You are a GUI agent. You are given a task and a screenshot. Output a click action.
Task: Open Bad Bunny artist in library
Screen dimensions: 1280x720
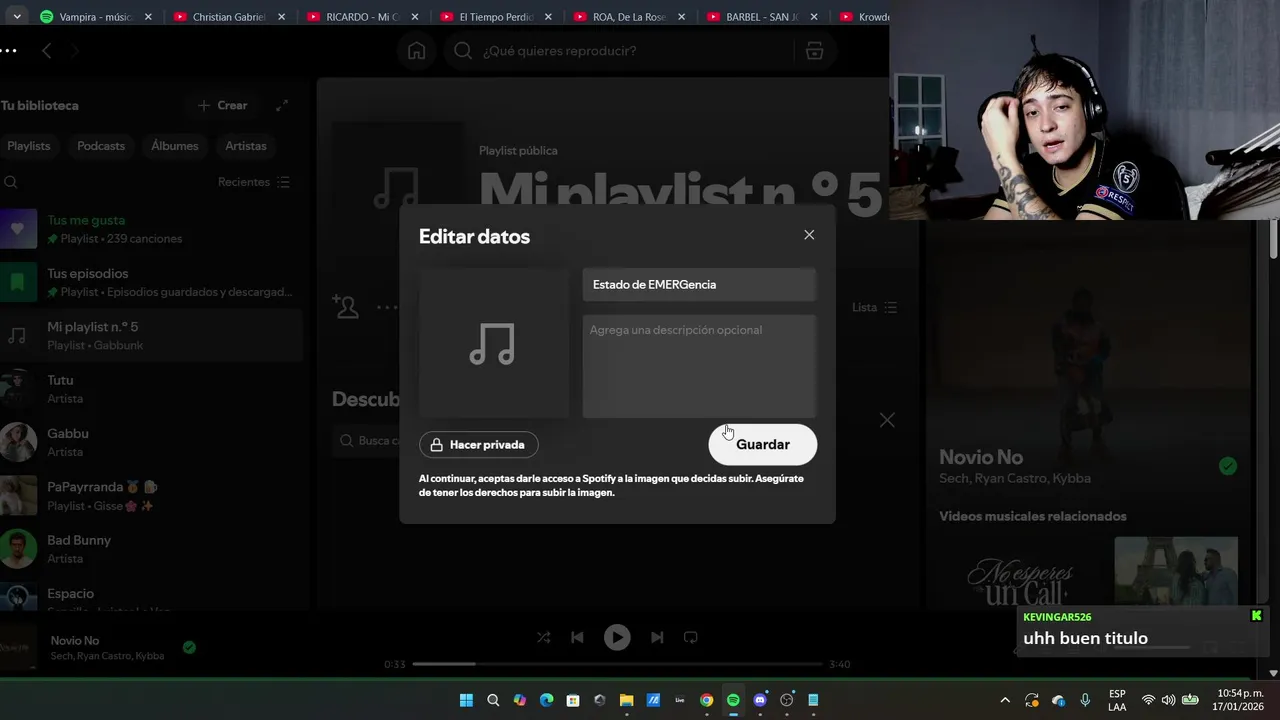(150, 549)
